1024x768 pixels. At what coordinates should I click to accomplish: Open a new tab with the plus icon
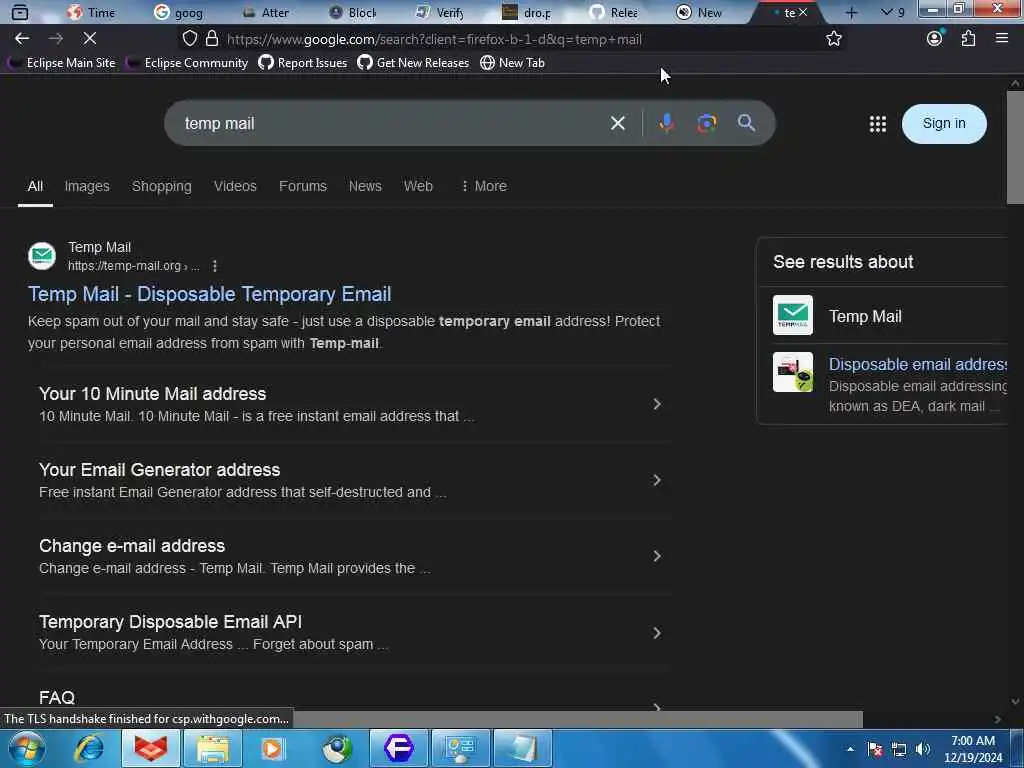pos(851,12)
